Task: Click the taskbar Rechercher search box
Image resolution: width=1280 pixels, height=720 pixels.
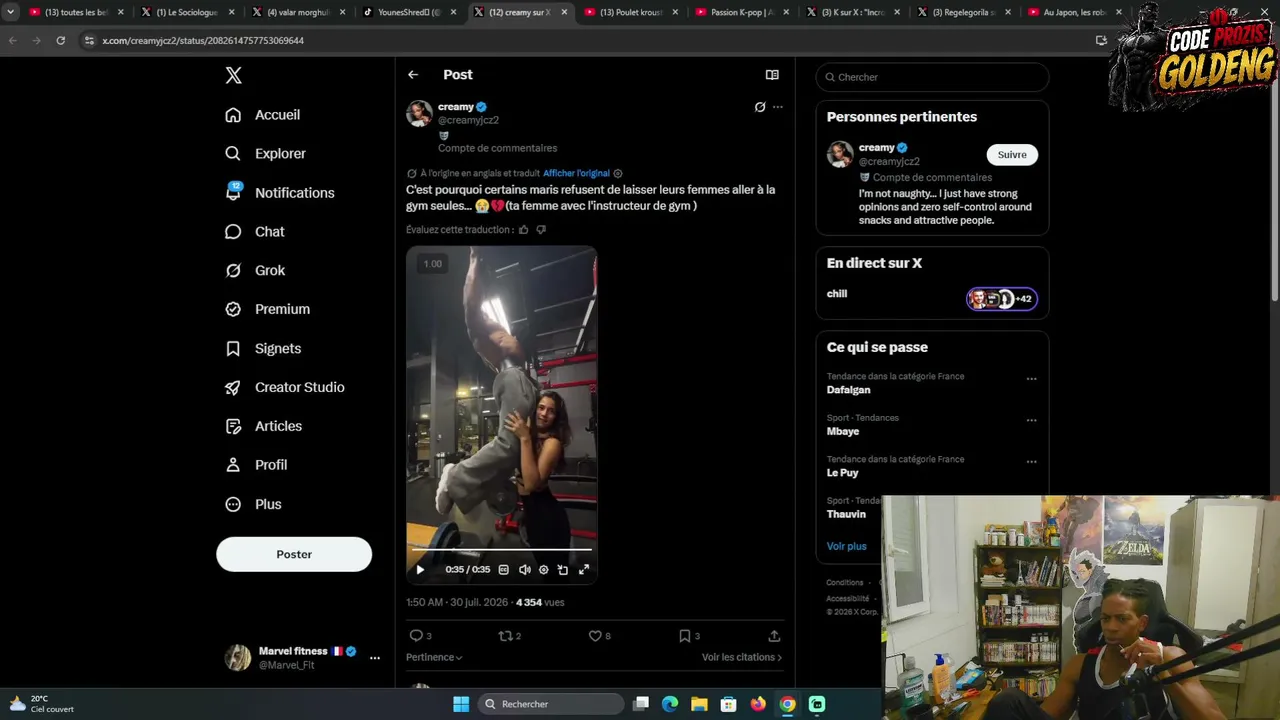Action: click(x=551, y=704)
